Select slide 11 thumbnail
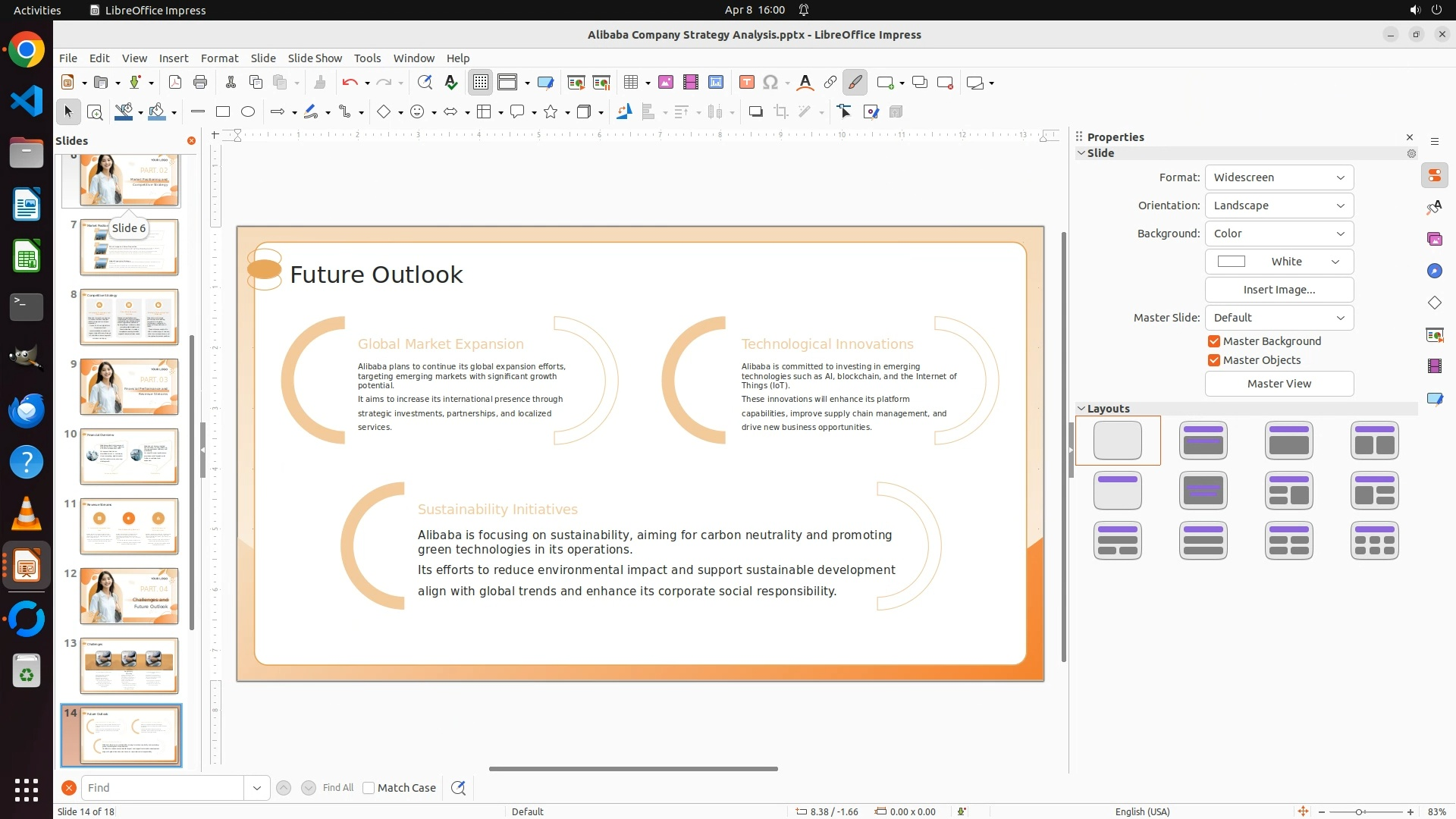The width and height of the screenshot is (1456, 819). (129, 526)
